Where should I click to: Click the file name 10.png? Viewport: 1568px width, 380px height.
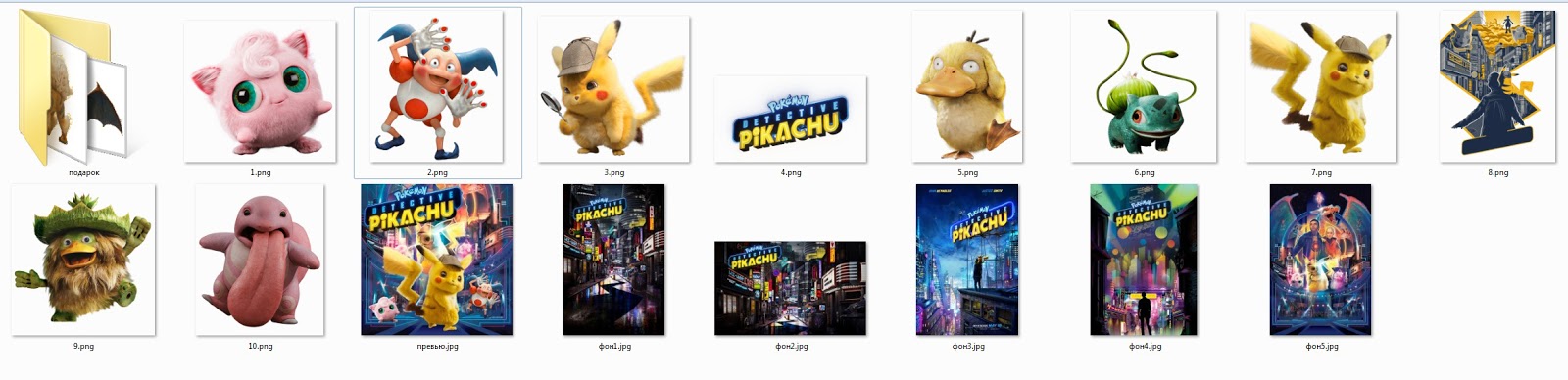pos(261,346)
